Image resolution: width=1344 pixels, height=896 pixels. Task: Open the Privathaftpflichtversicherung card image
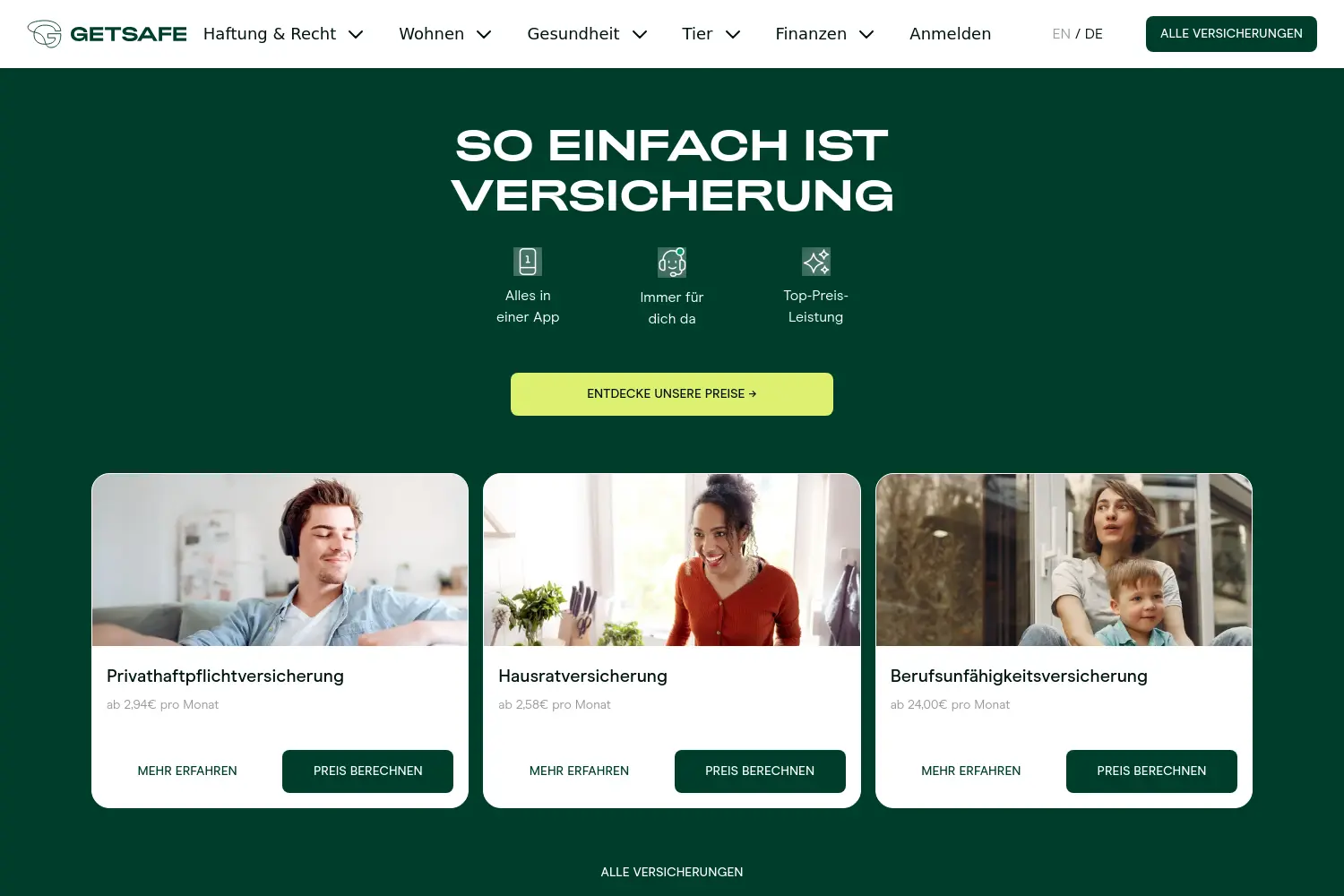[280, 560]
